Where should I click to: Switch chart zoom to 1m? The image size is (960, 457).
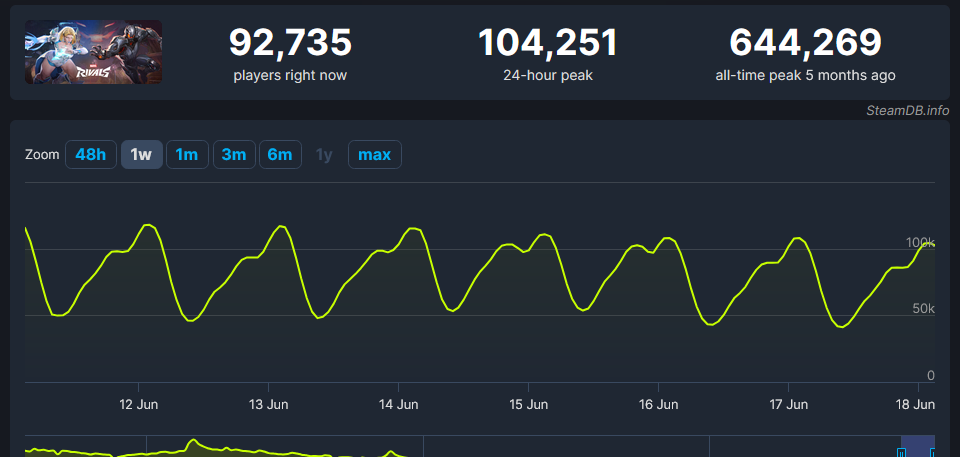pyautogui.click(x=187, y=154)
